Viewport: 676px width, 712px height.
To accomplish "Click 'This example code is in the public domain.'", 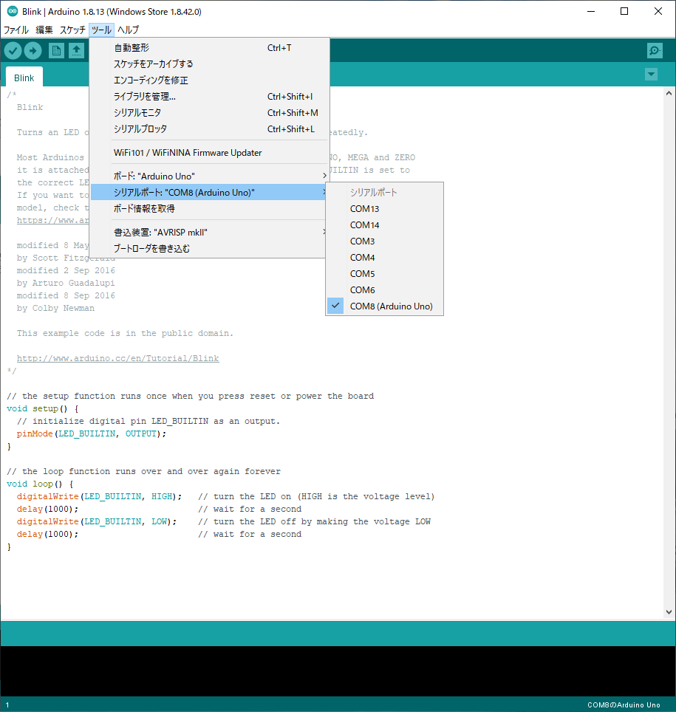I will [125, 333].
